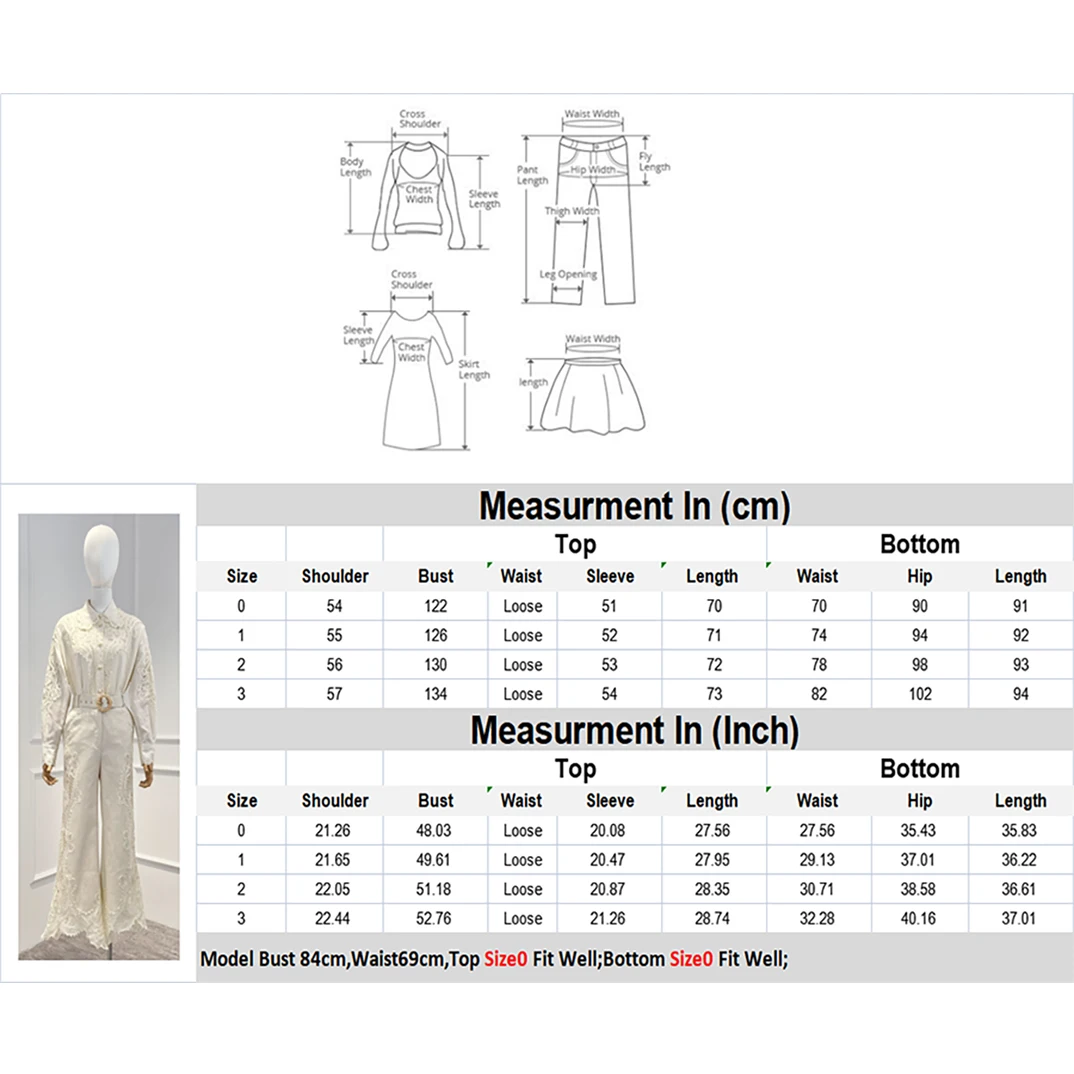Open the cream lace outfit product photo
This screenshot has height=1074, width=1074.
coord(99,736)
